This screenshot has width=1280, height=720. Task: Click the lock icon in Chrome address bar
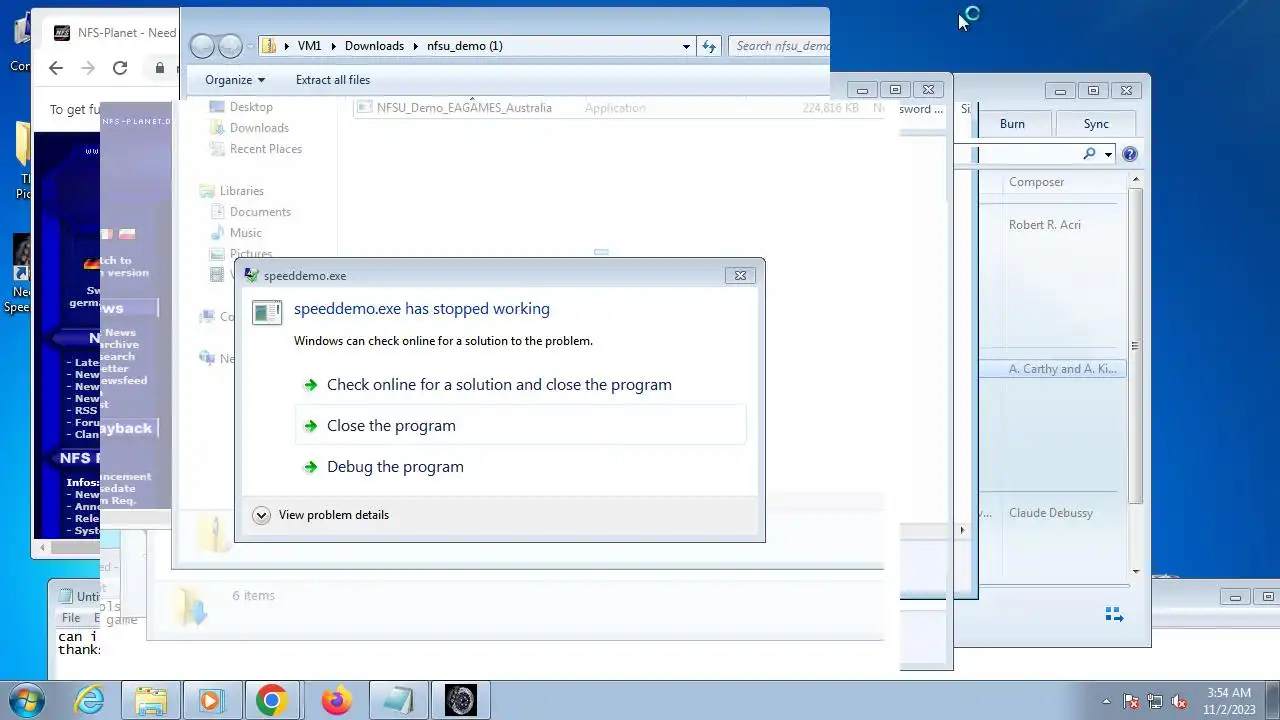tap(159, 68)
